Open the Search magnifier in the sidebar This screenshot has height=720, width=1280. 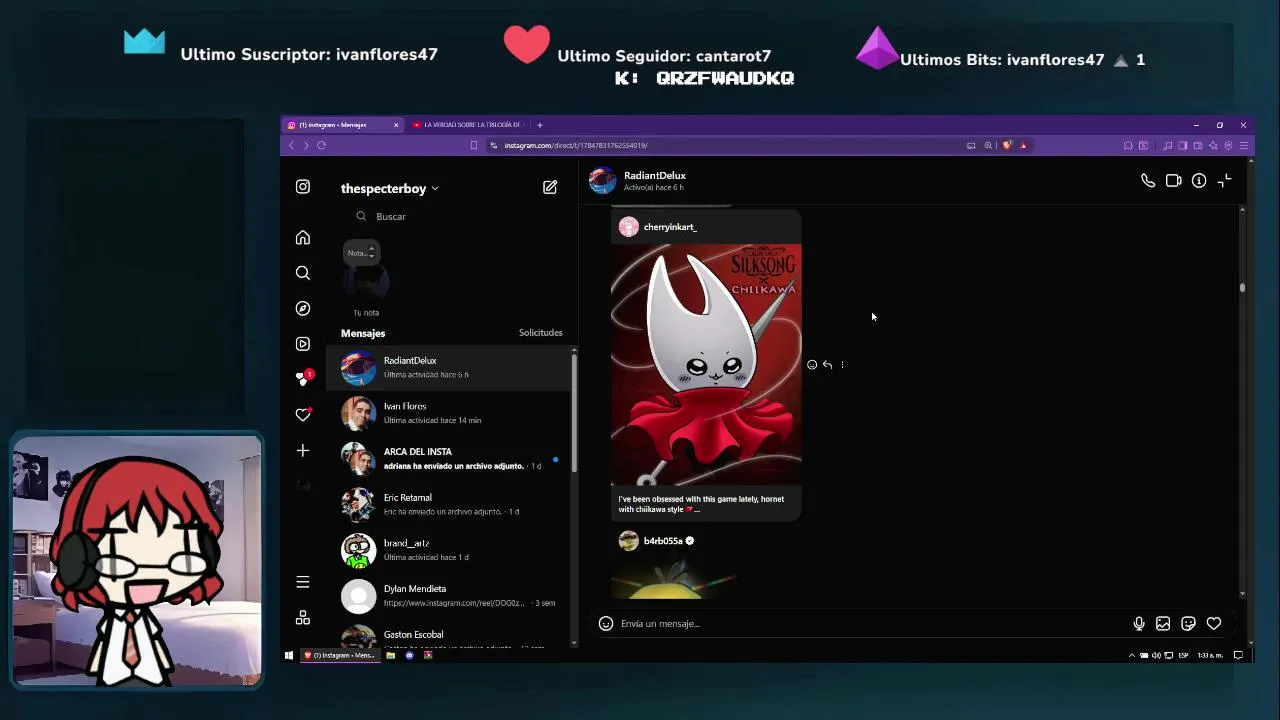point(303,273)
